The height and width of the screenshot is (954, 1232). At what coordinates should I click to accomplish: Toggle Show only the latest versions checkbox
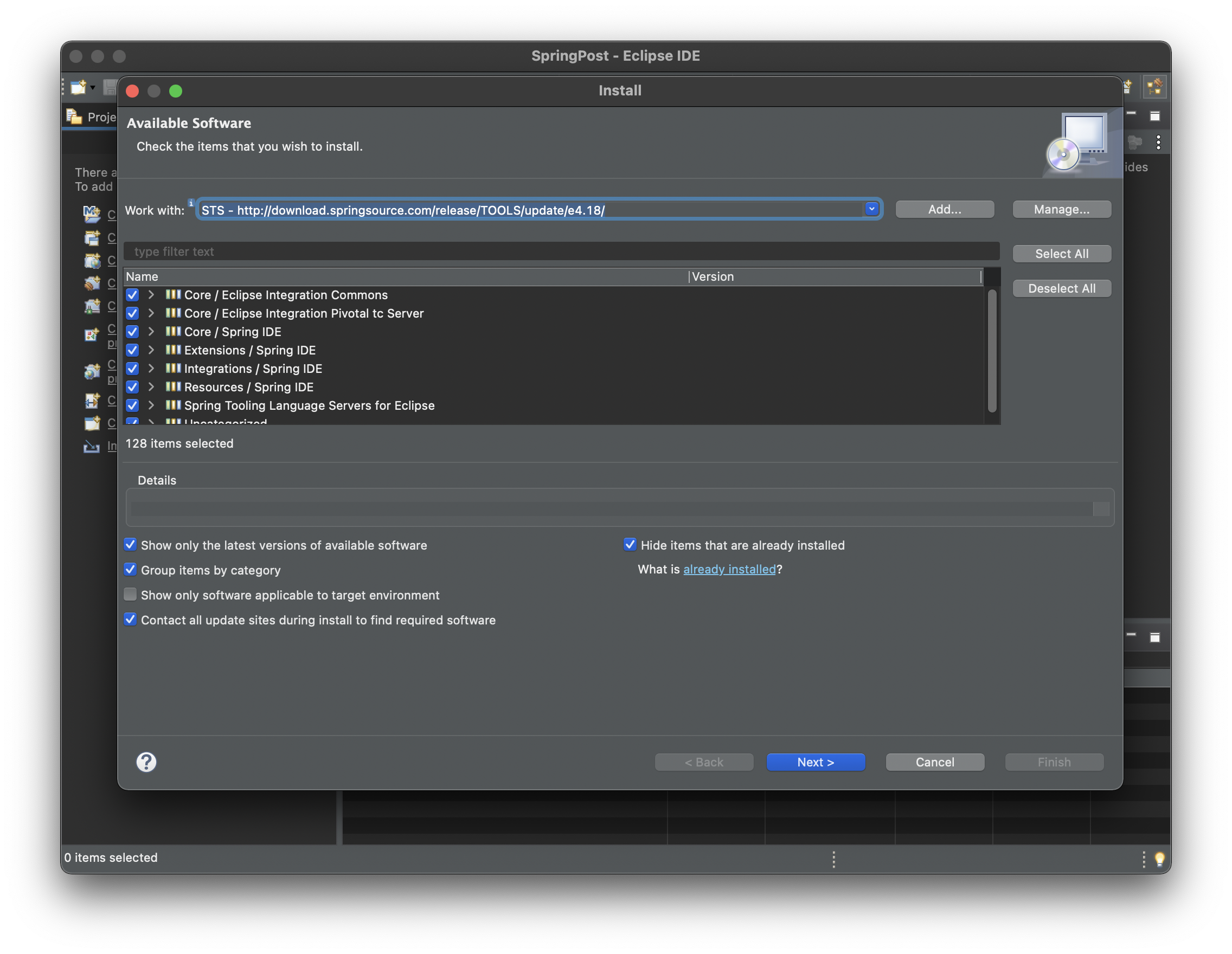pos(130,545)
